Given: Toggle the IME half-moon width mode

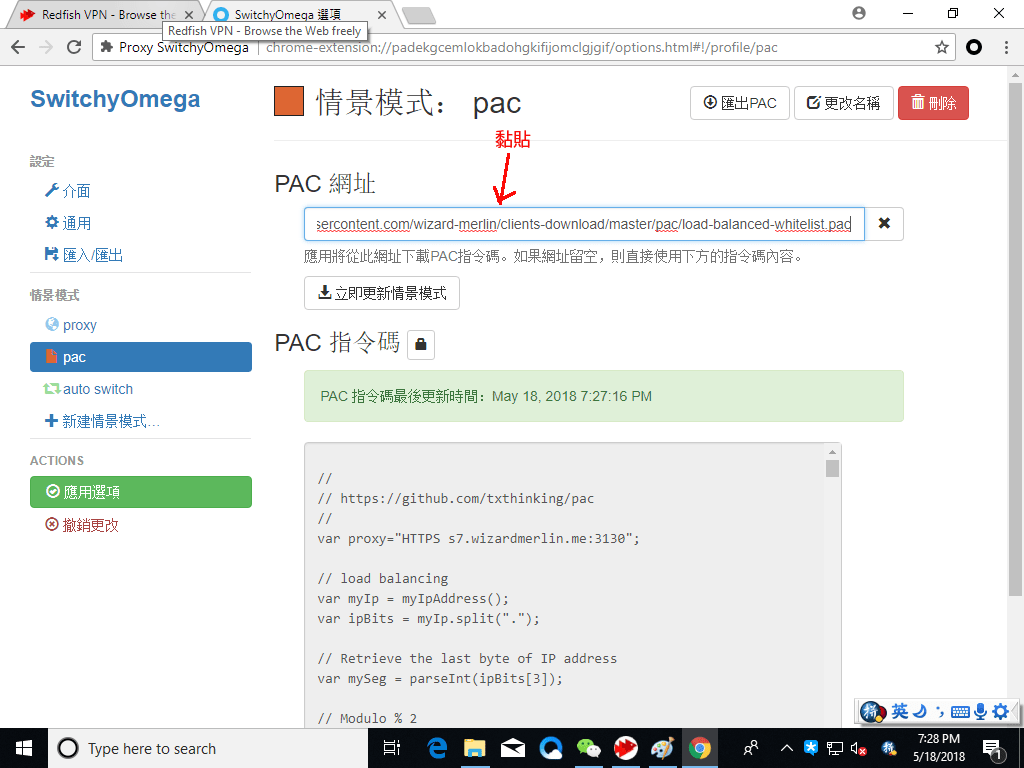Looking at the screenshot, I should click(x=920, y=711).
